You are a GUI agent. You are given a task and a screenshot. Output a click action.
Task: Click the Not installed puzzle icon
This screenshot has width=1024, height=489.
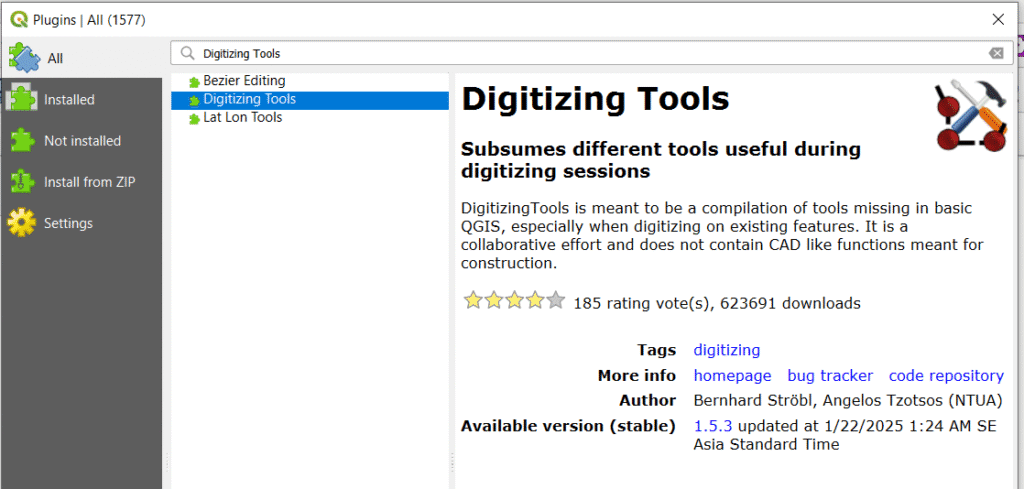point(23,141)
